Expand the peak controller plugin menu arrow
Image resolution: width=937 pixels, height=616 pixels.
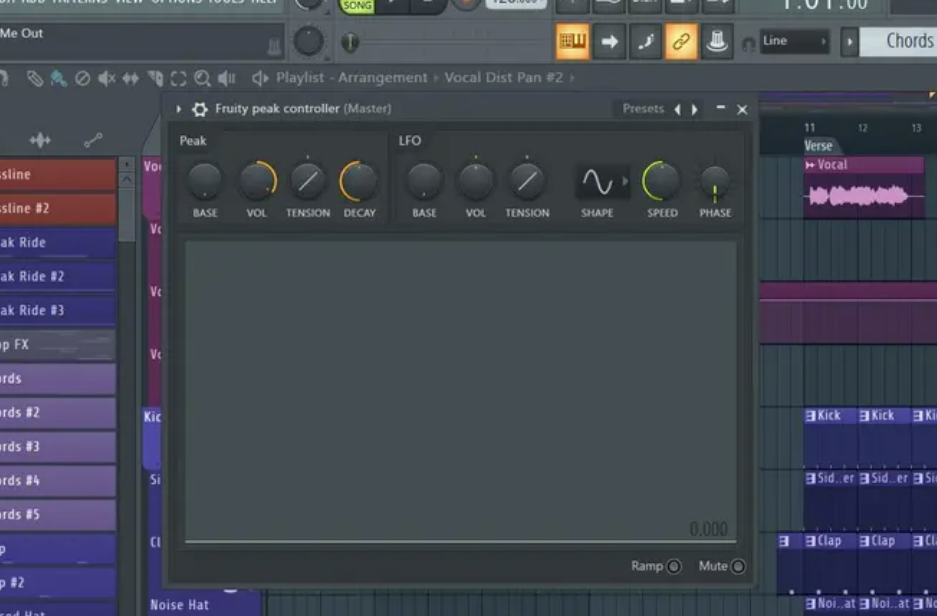pos(178,109)
